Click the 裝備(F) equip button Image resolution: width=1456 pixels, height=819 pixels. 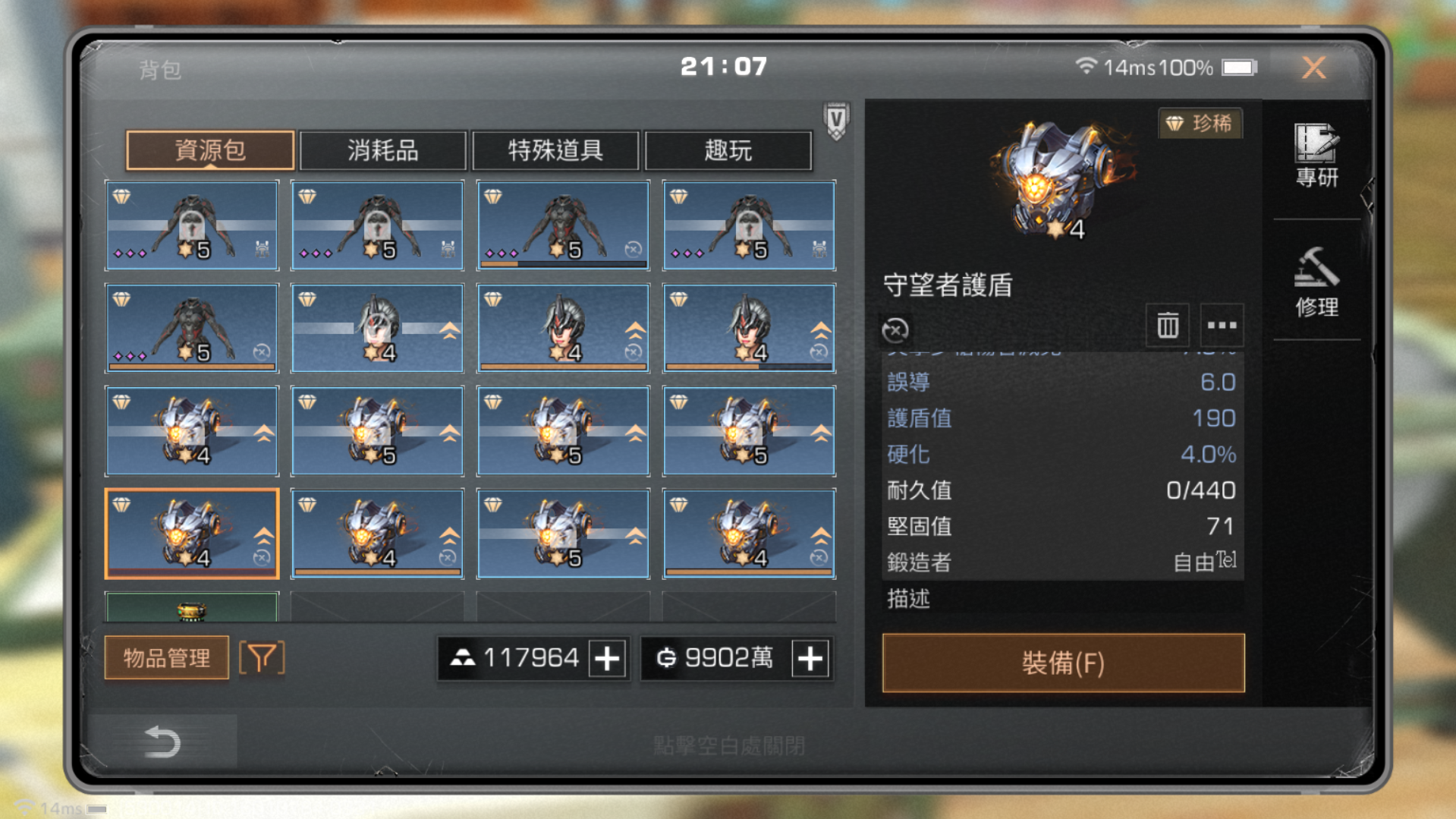pos(1063,663)
